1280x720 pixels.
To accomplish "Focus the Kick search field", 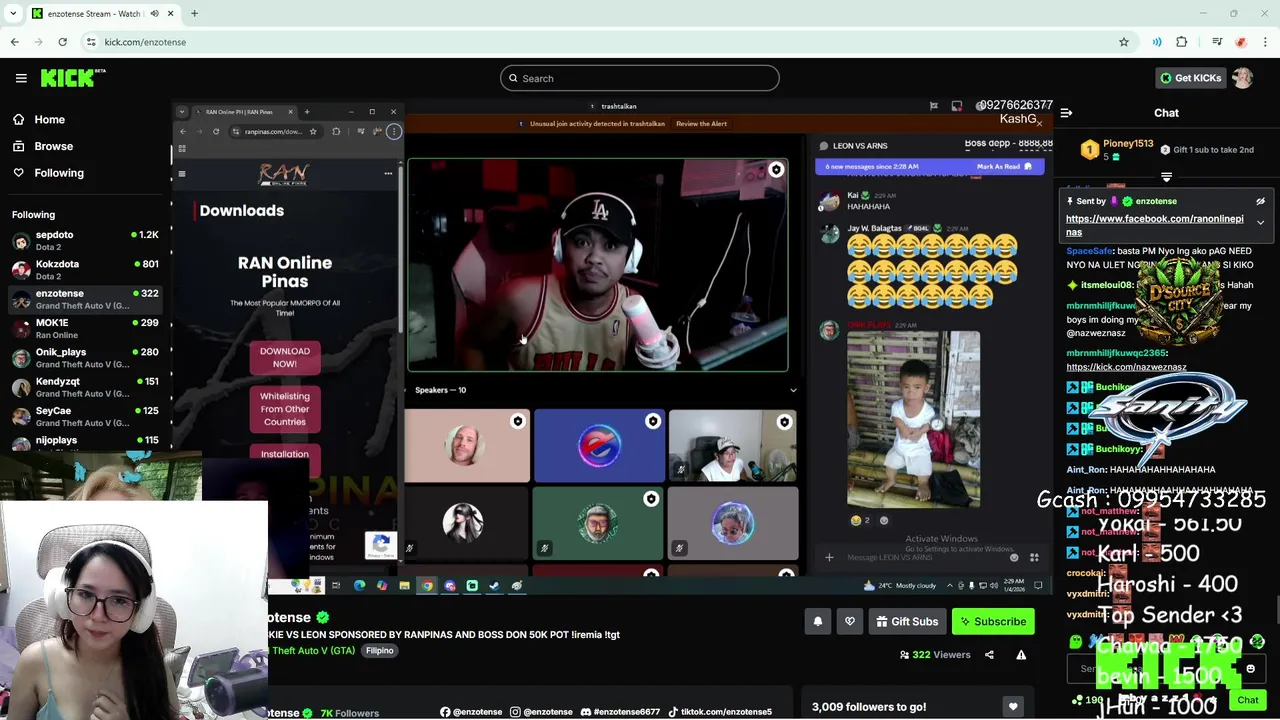I will click(640, 78).
